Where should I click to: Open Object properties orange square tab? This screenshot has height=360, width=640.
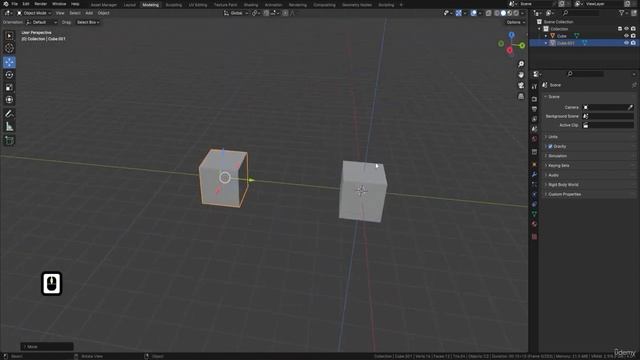click(534, 164)
